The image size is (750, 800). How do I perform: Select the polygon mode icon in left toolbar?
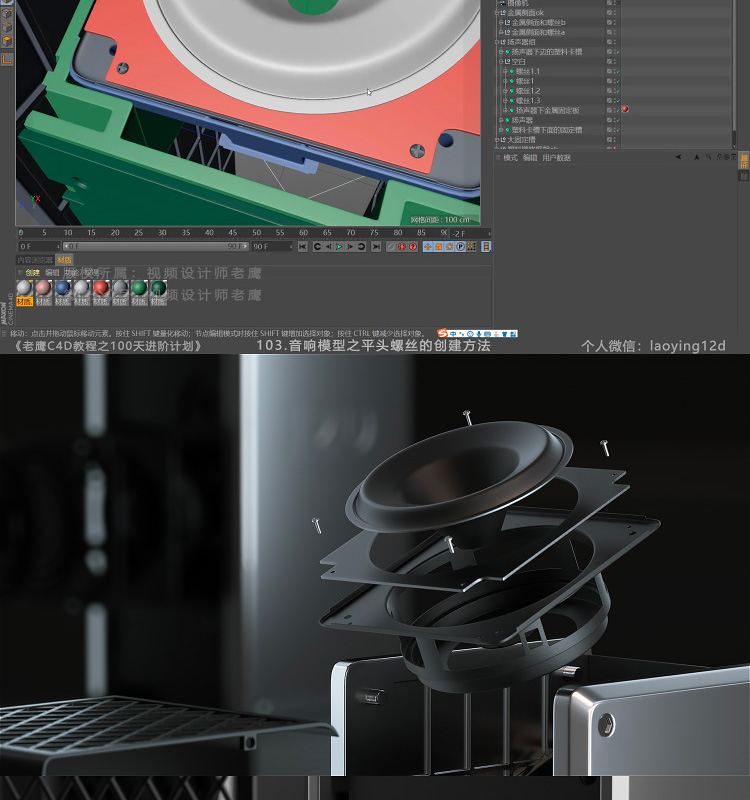click(7, 41)
